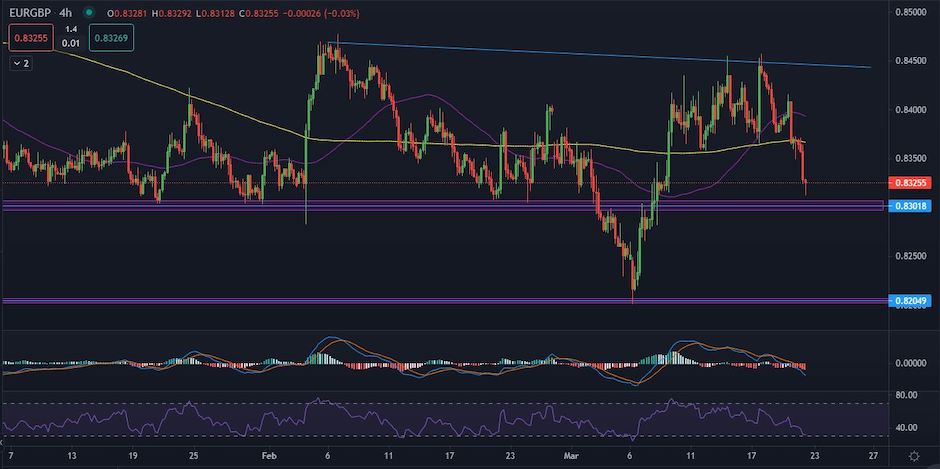
Task: Click the order quantity value 1.4
Action: (71, 29)
